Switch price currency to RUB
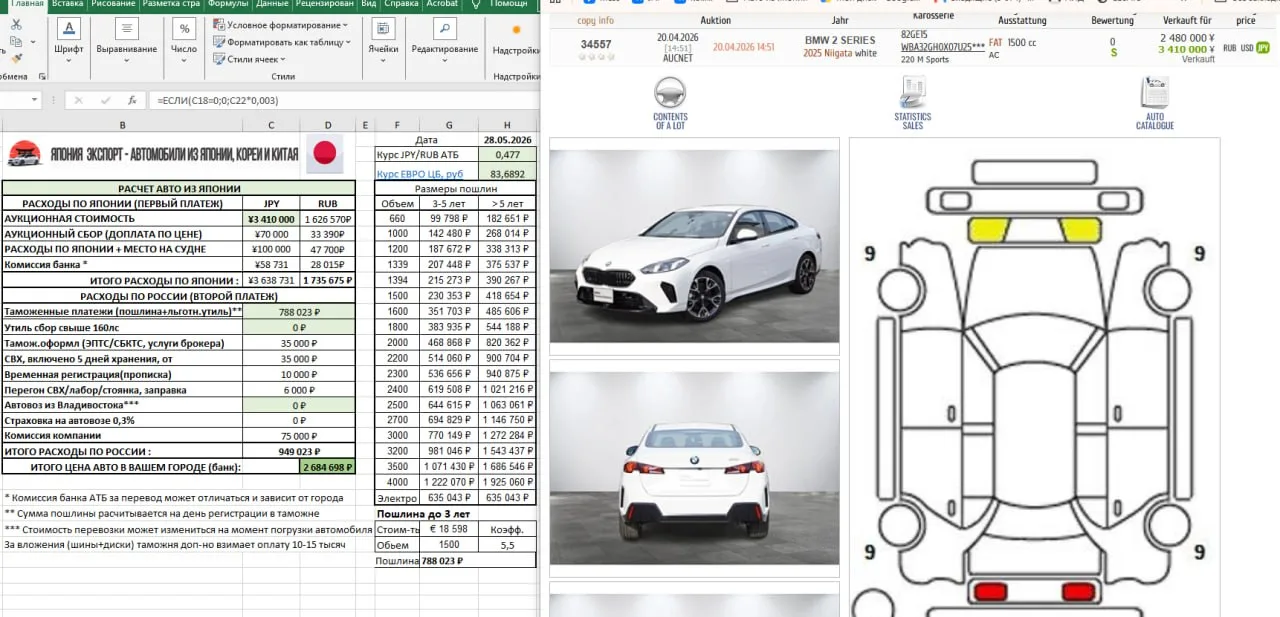Screen dimensions: 1280x617 [x=1229, y=48]
